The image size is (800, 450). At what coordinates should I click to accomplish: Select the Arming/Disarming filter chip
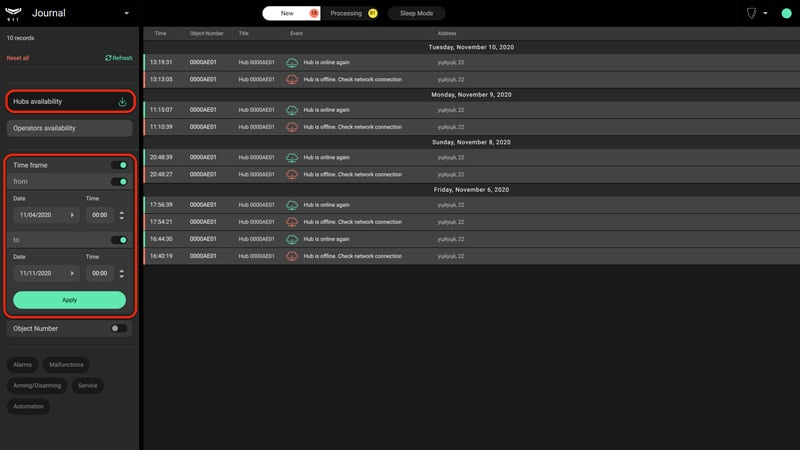37,386
